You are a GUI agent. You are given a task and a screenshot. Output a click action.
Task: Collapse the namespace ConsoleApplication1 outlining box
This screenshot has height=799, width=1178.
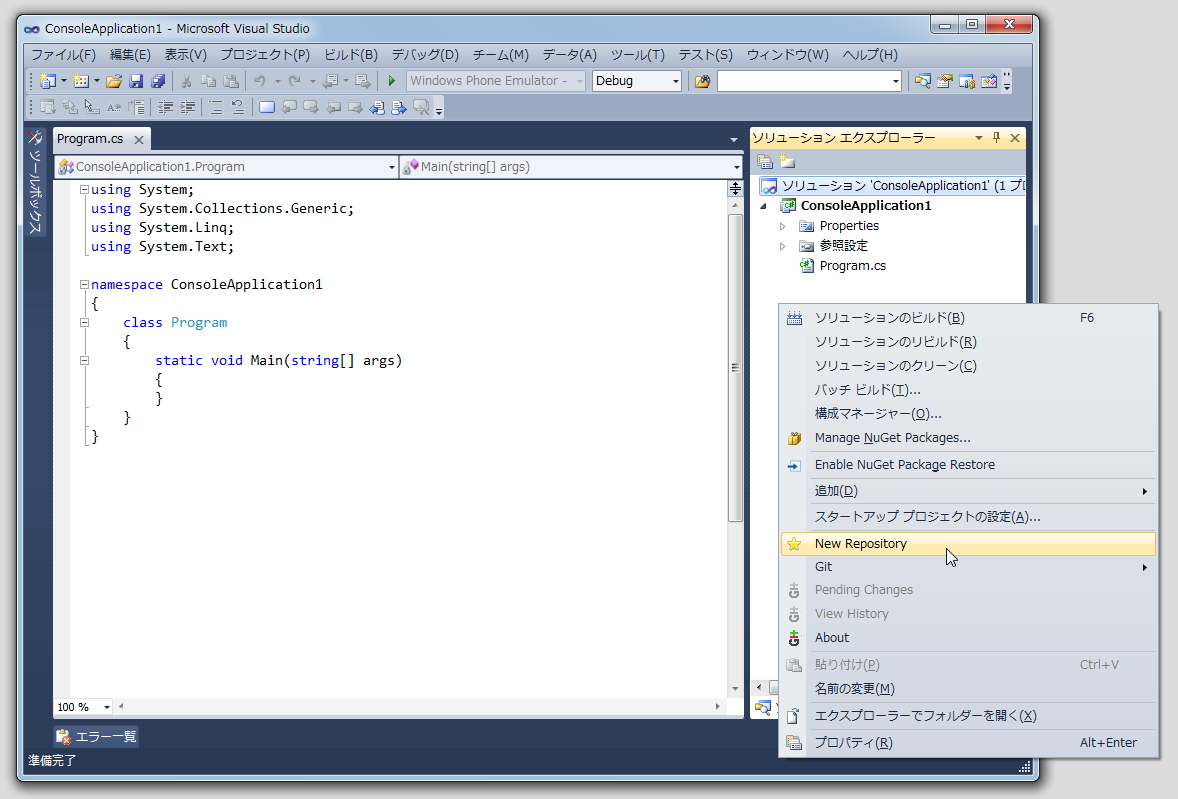pyautogui.click(x=85, y=285)
